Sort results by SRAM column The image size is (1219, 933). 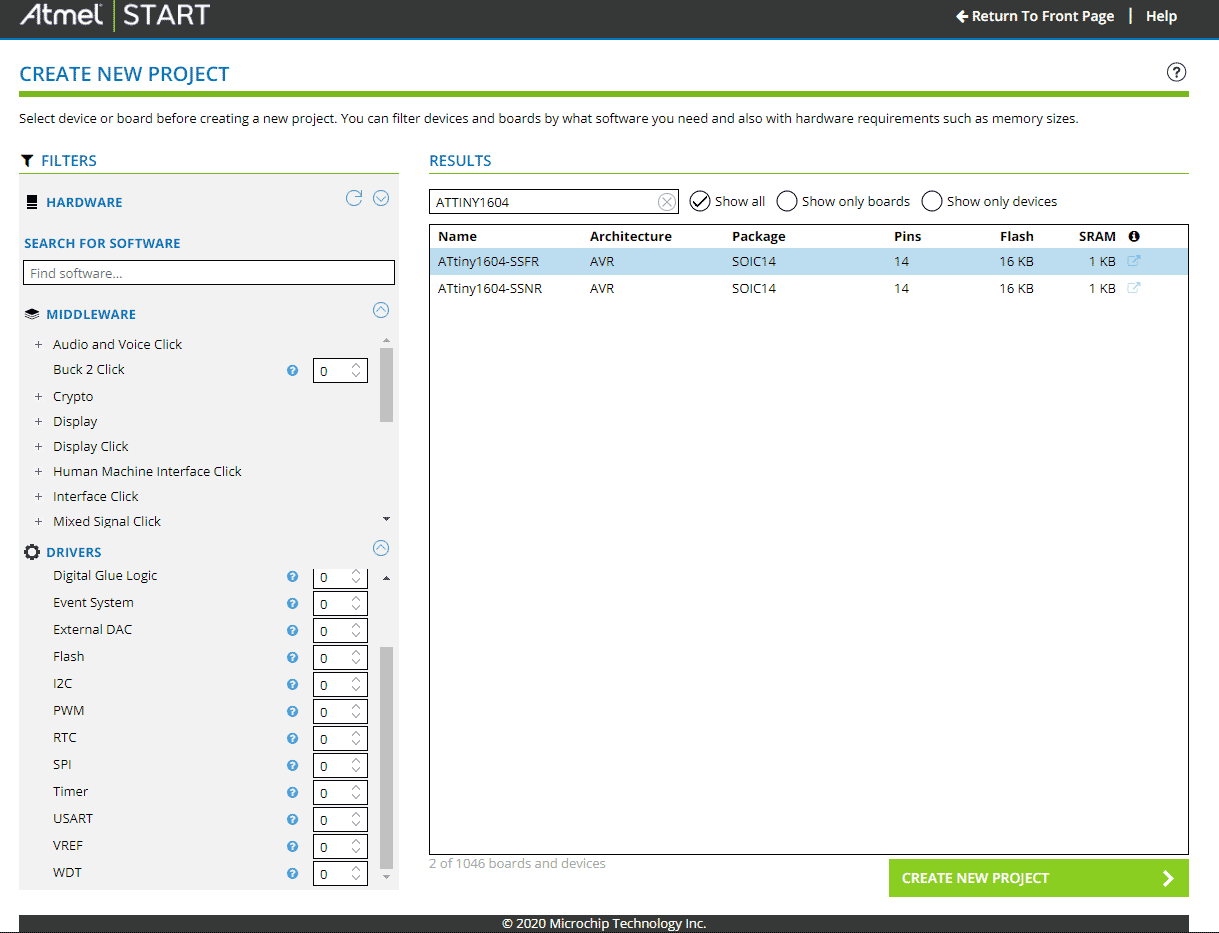pos(1097,237)
